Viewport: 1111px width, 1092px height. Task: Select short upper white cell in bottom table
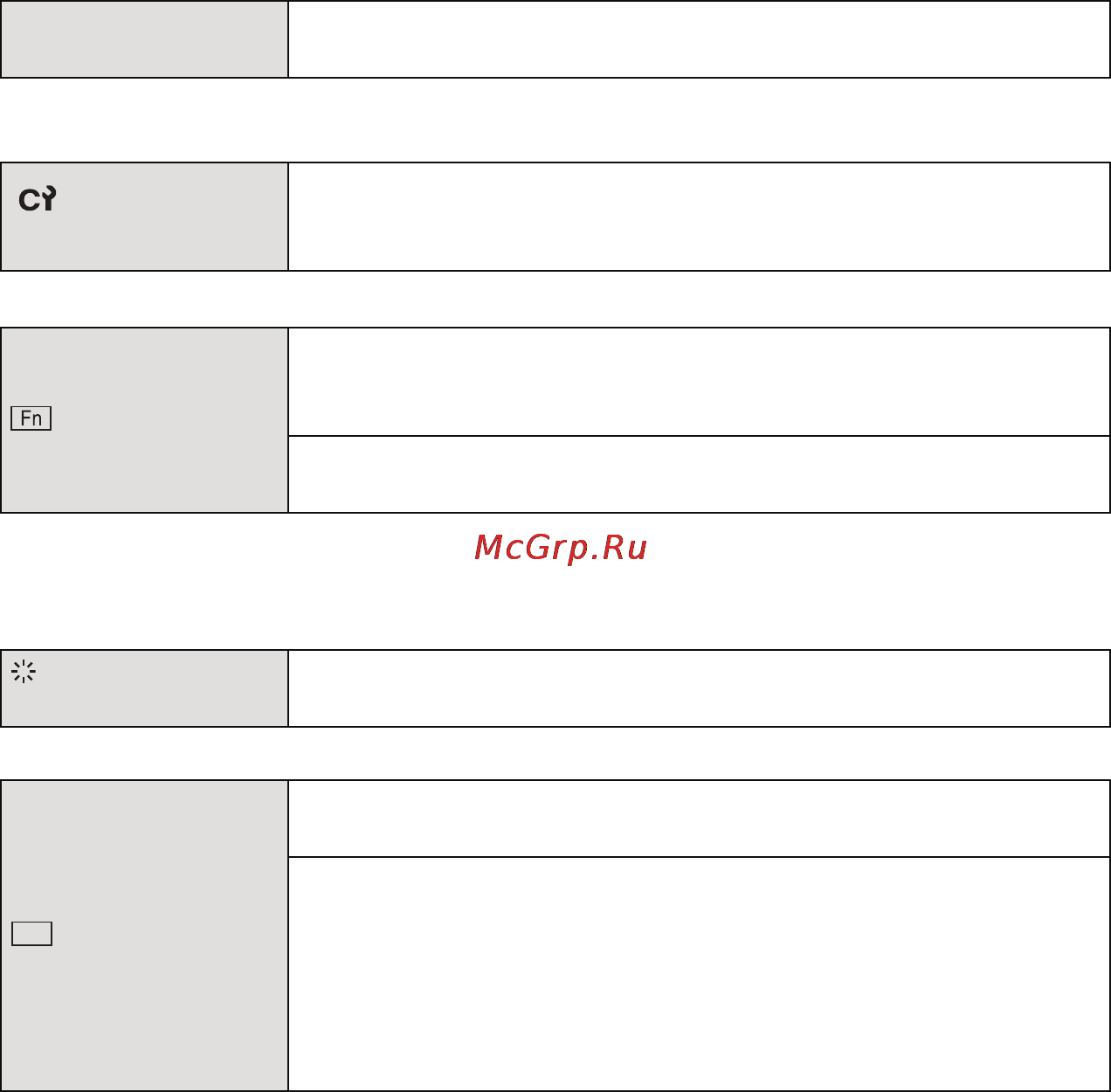click(x=699, y=819)
